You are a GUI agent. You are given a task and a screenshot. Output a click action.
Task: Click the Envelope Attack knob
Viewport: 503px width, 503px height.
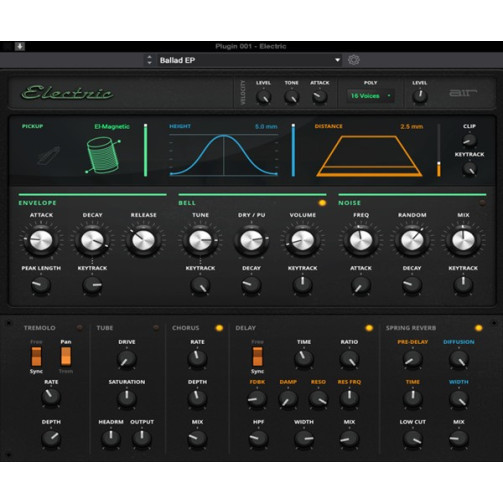pos(41,240)
